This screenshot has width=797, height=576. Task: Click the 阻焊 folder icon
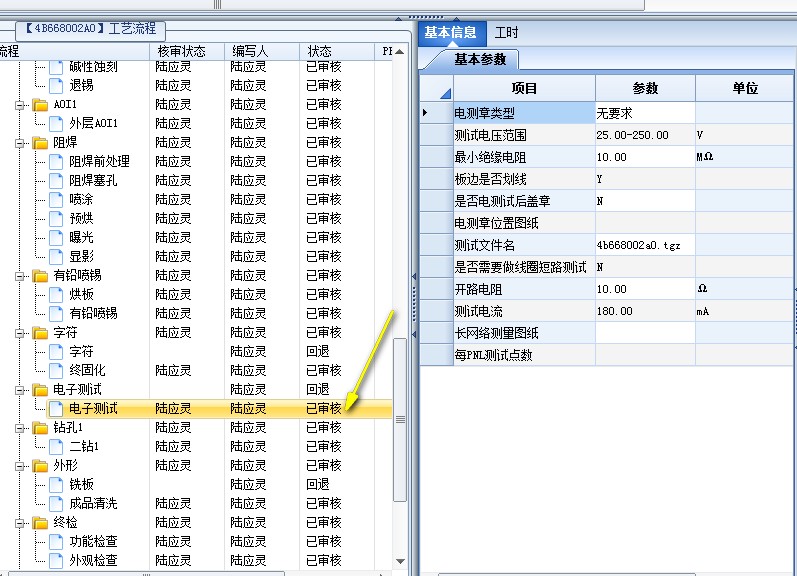click(x=40, y=143)
